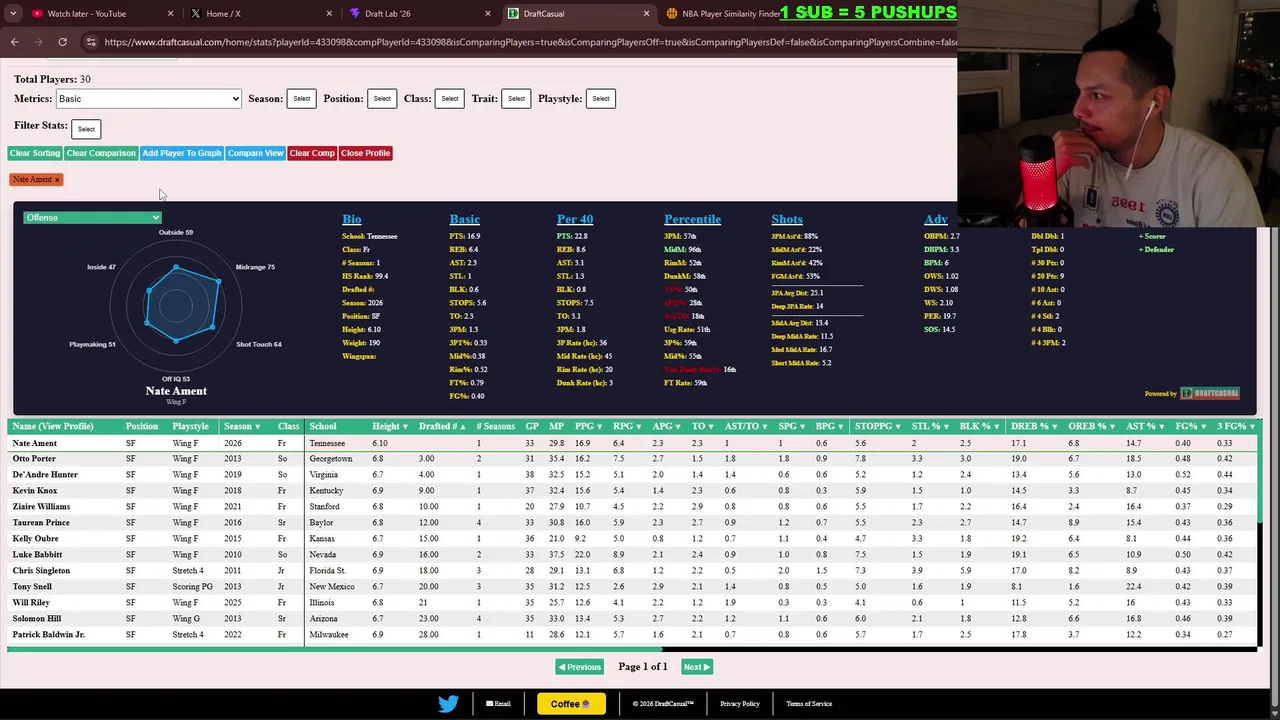Click the Clear Sorting button
Screen dimensions: 1280x720
click(35, 153)
